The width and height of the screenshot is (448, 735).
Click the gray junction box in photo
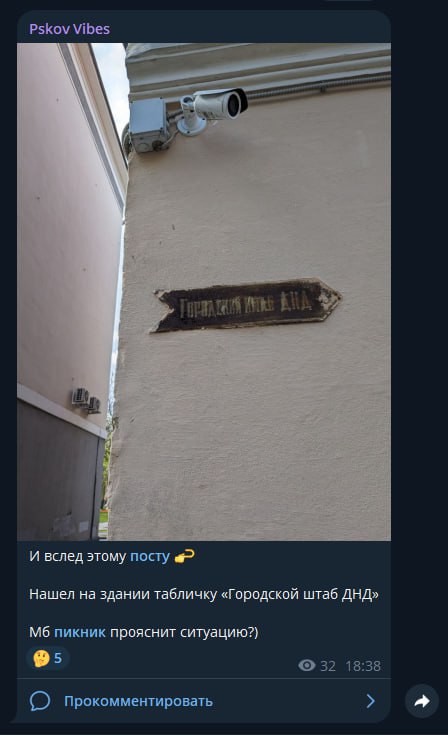(x=148, y=125)
